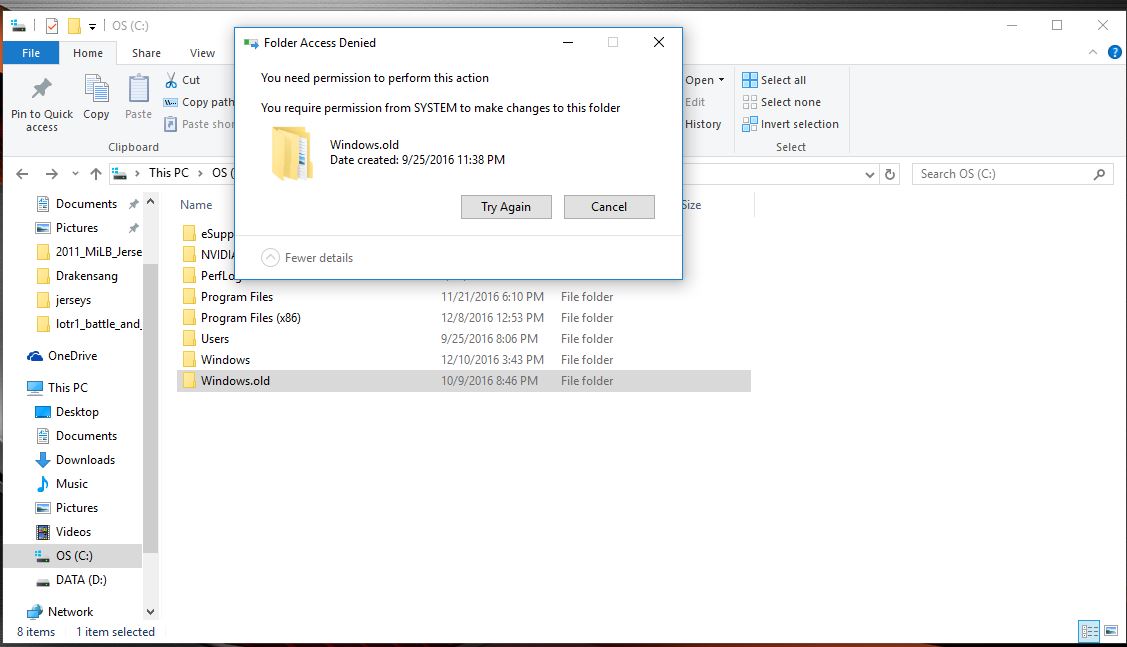
Task: Click Invert selection in the ribbon
Action: point(791,124)
